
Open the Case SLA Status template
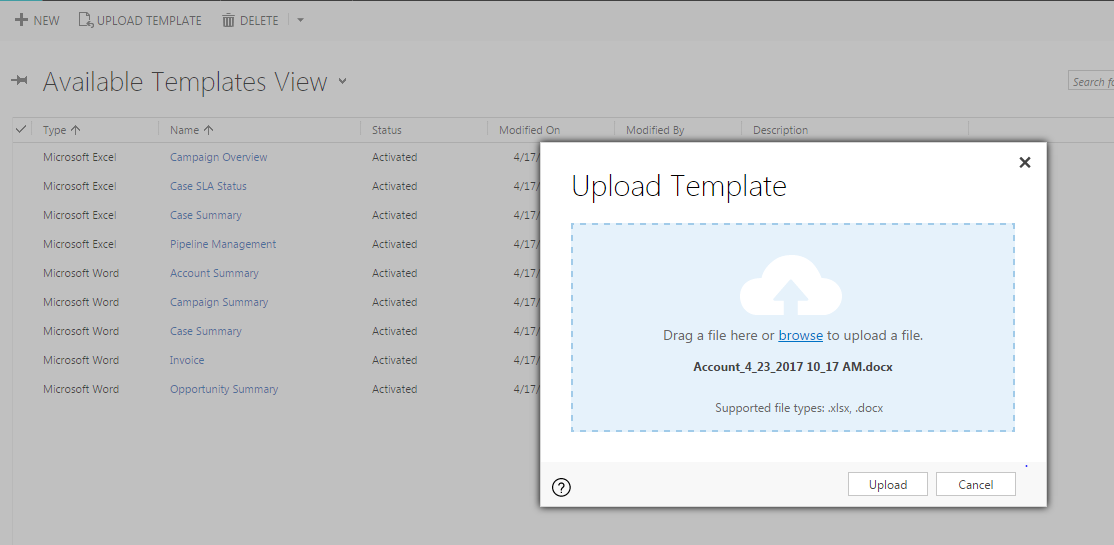click(x=208, y=186)
